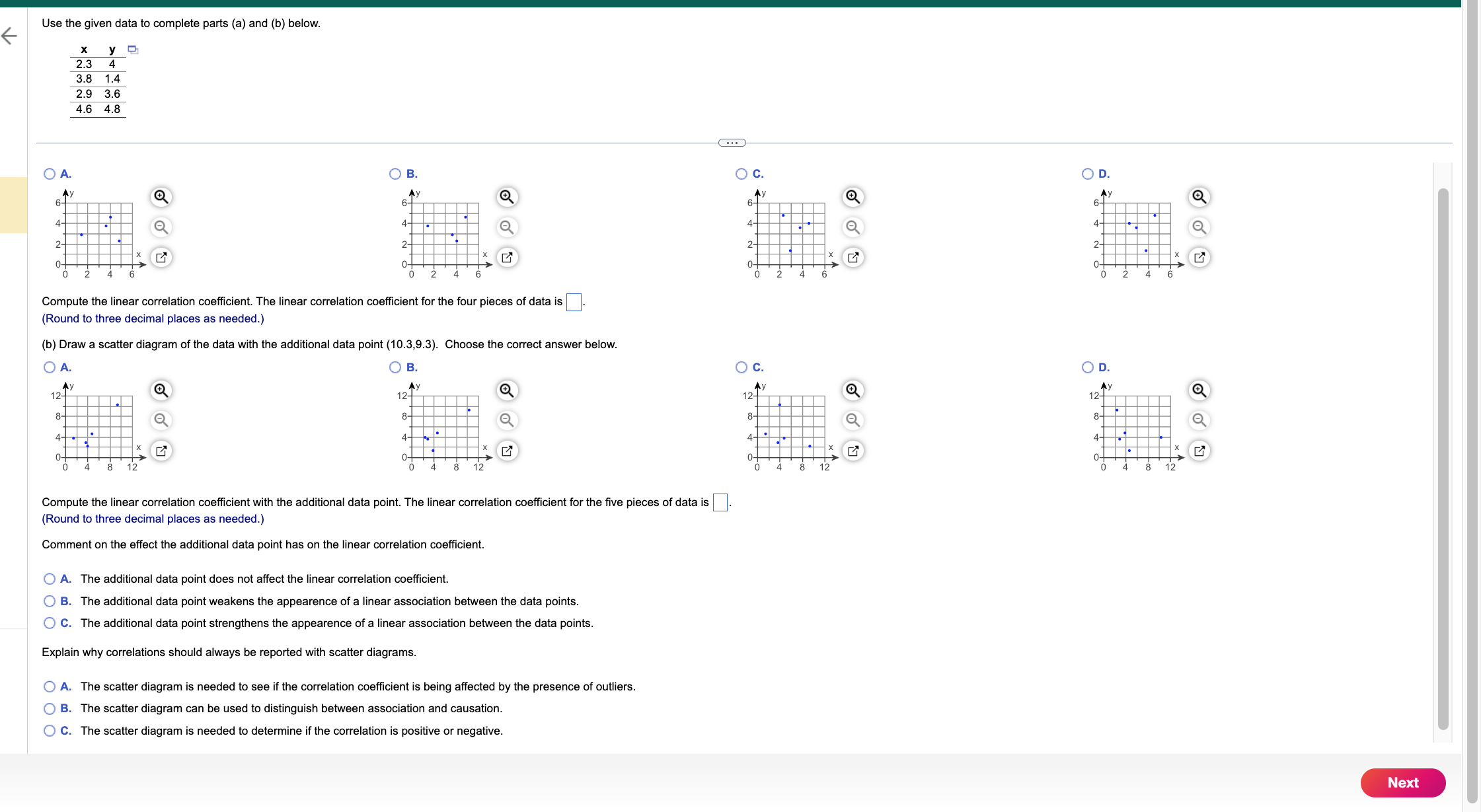Select option A for part (a) scatter diagram
1481x812 pixels.
tap(50, 174)
